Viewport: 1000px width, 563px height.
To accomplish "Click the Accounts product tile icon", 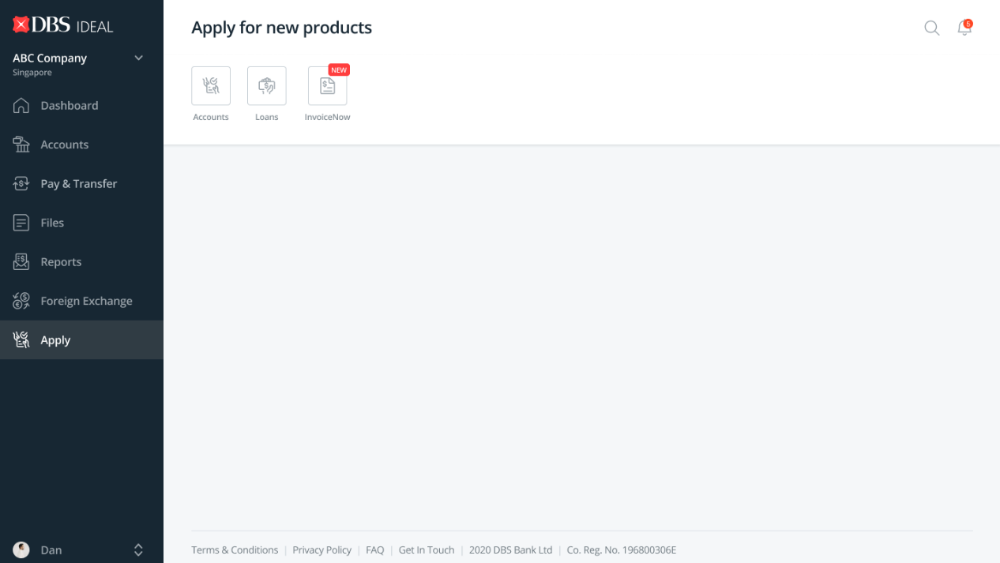I will pyautogui.click(x=211, y=85).
